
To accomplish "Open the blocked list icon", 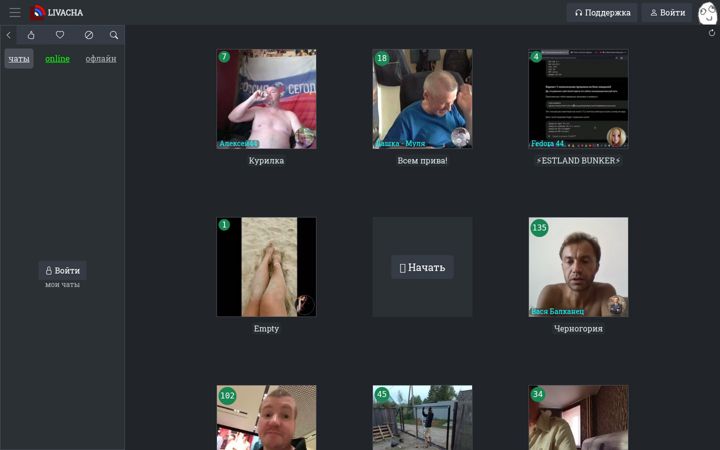I will click(89, 35).
